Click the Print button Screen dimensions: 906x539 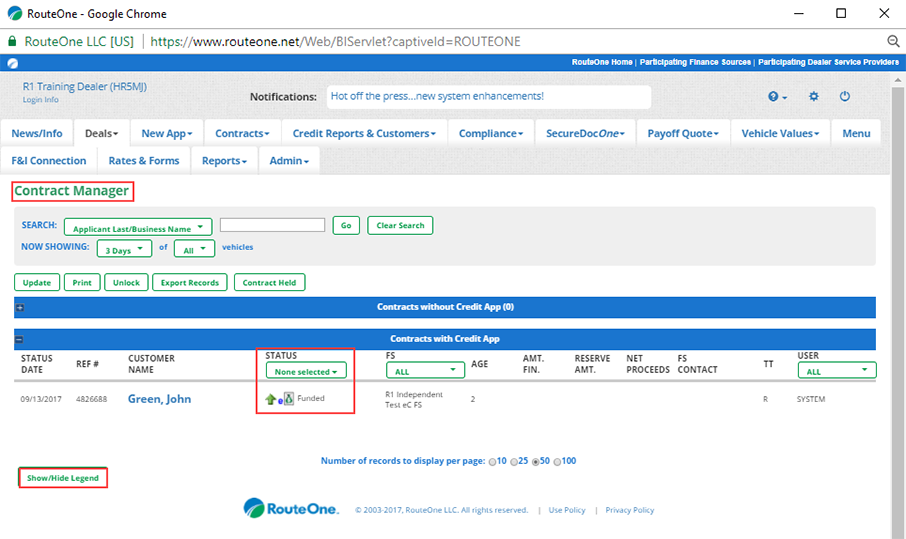(x=82, y=282)
